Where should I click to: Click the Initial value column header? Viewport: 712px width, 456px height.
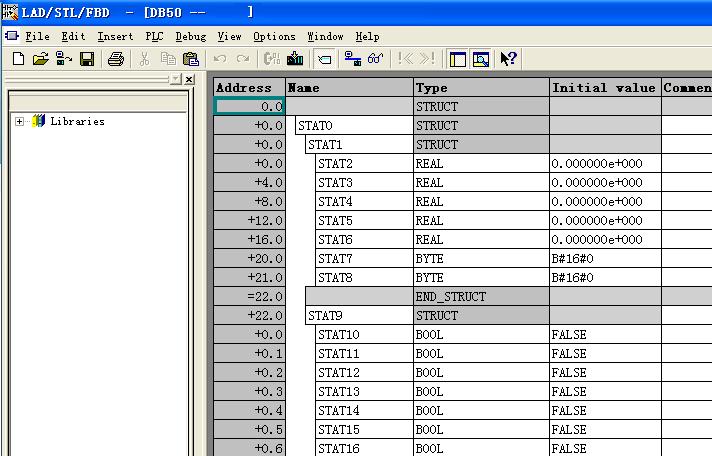(604, 88)
